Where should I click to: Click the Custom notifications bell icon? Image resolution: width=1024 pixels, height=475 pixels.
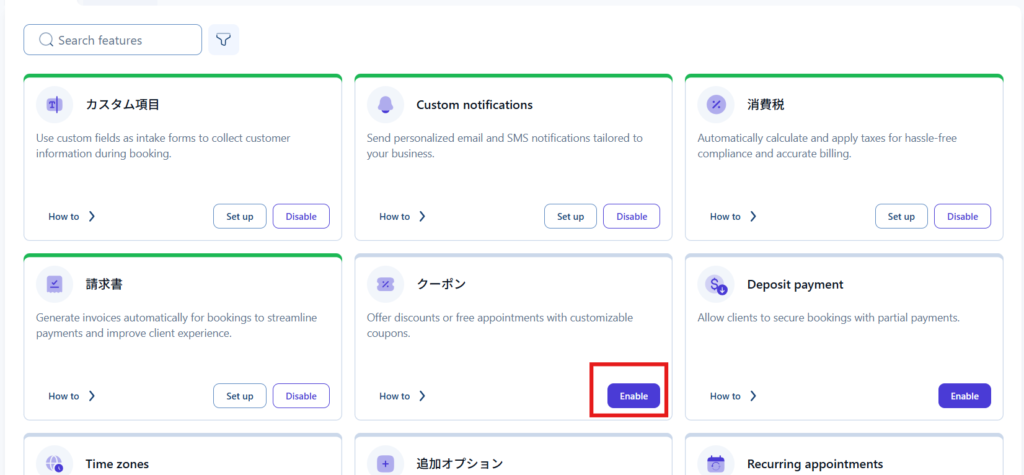coord(385,104)
